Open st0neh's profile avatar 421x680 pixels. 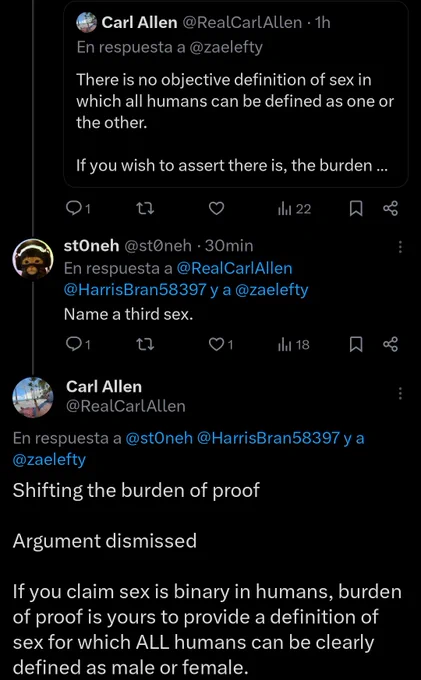pos(33,259)
